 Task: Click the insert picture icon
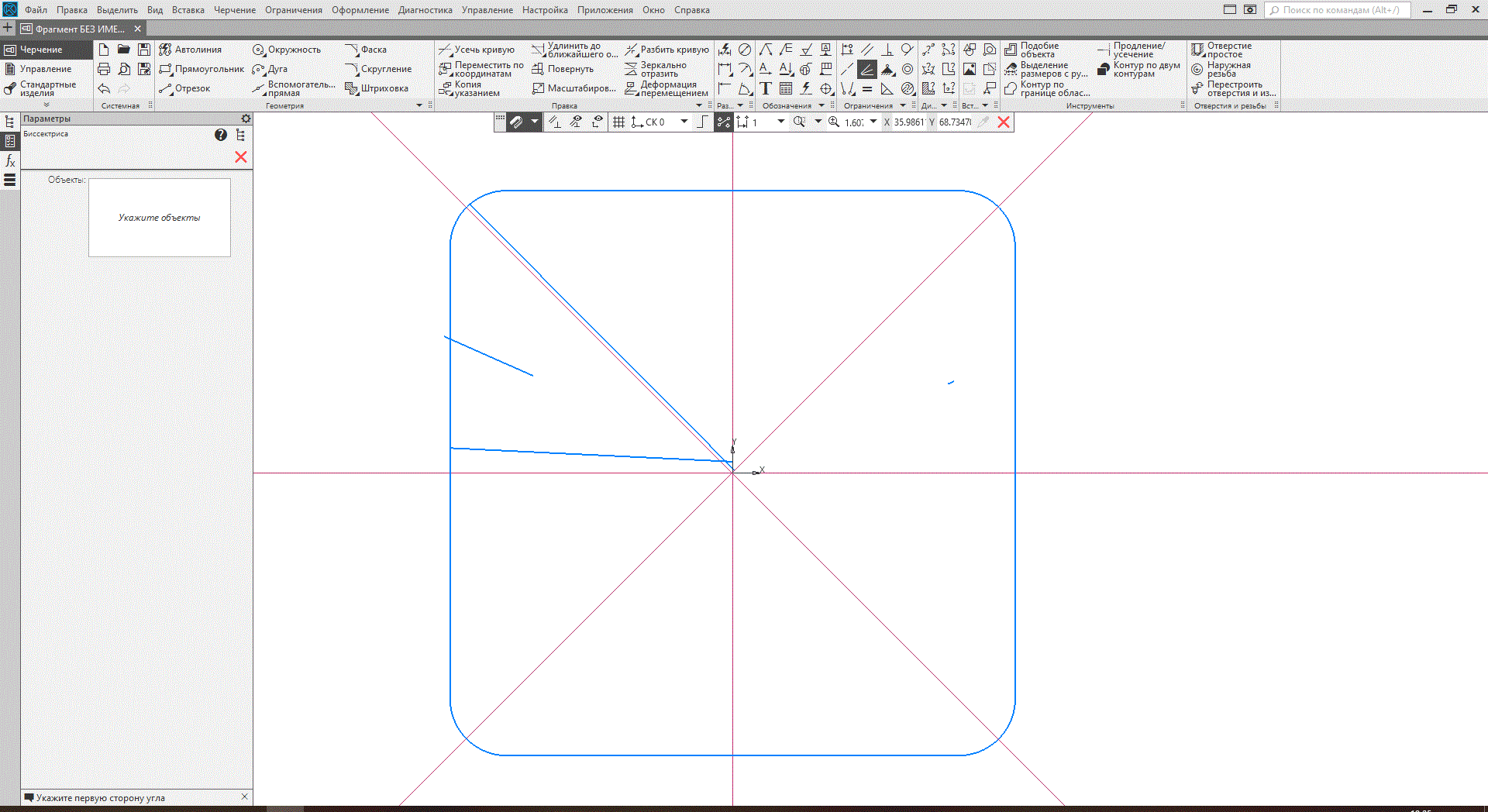tap(970, 69)
